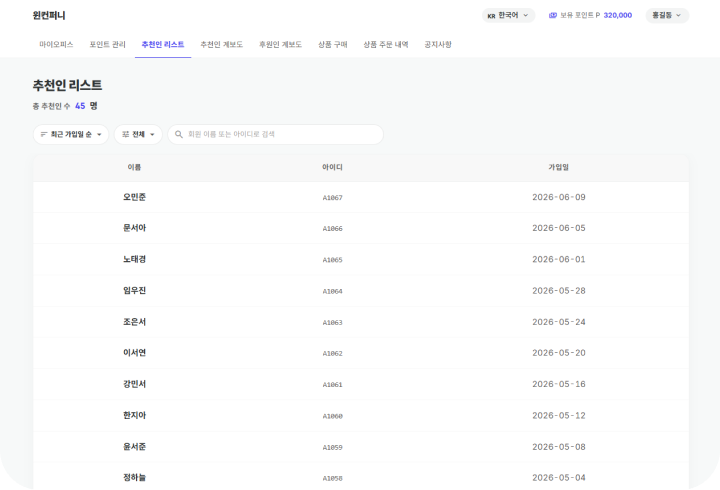Click the 보유 포인트 coin icon
Screen dimensions: 720x490
click(553, 15)
